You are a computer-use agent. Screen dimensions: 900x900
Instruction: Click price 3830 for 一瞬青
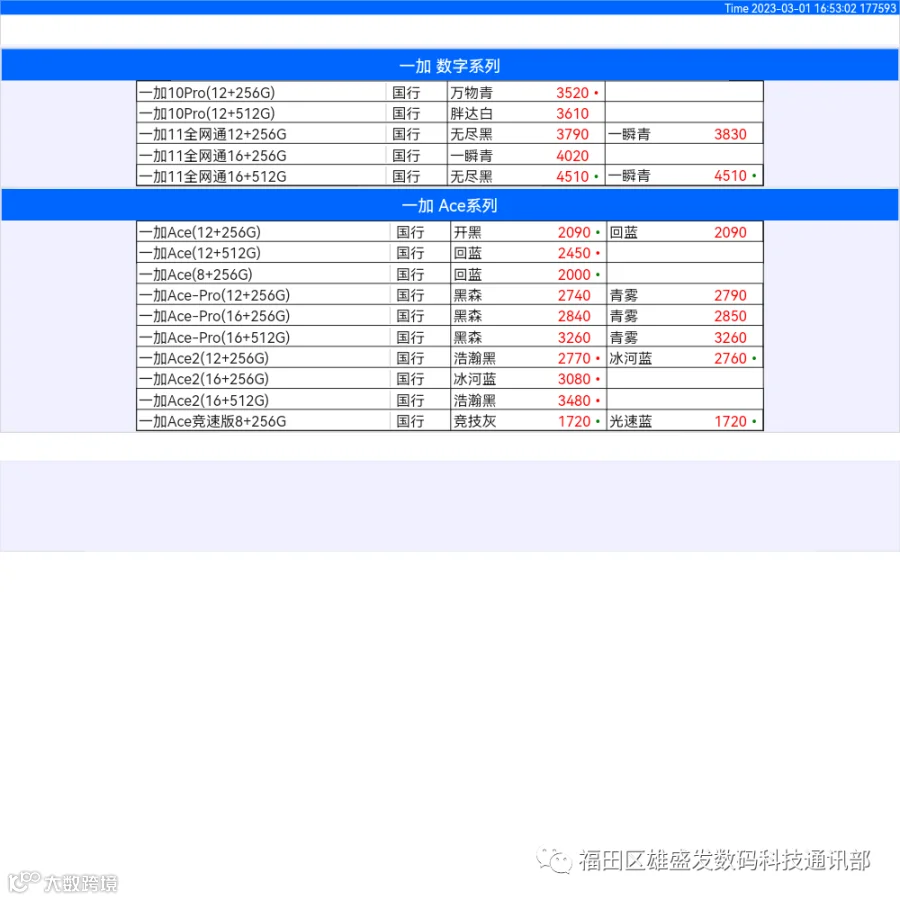coord(730,134)
